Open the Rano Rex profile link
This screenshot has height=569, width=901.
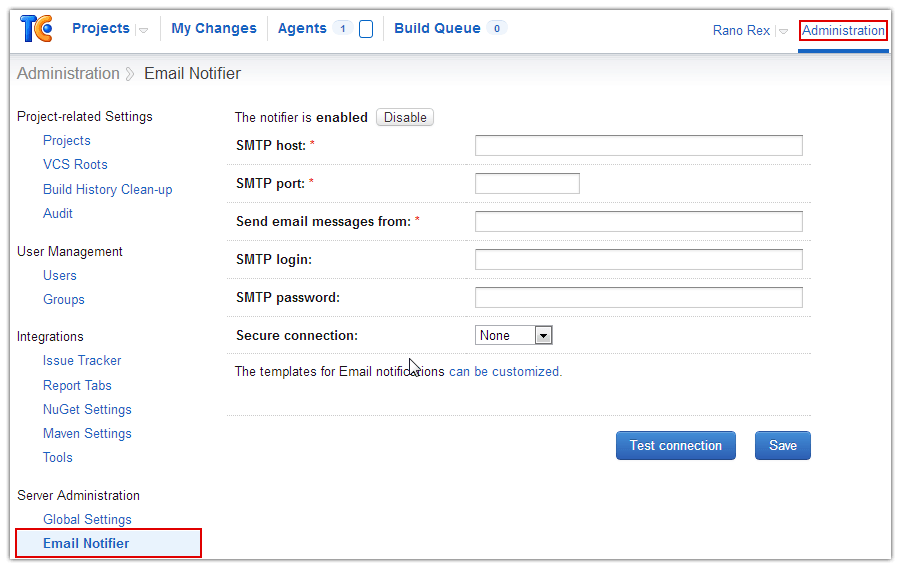tap(741, 30)
